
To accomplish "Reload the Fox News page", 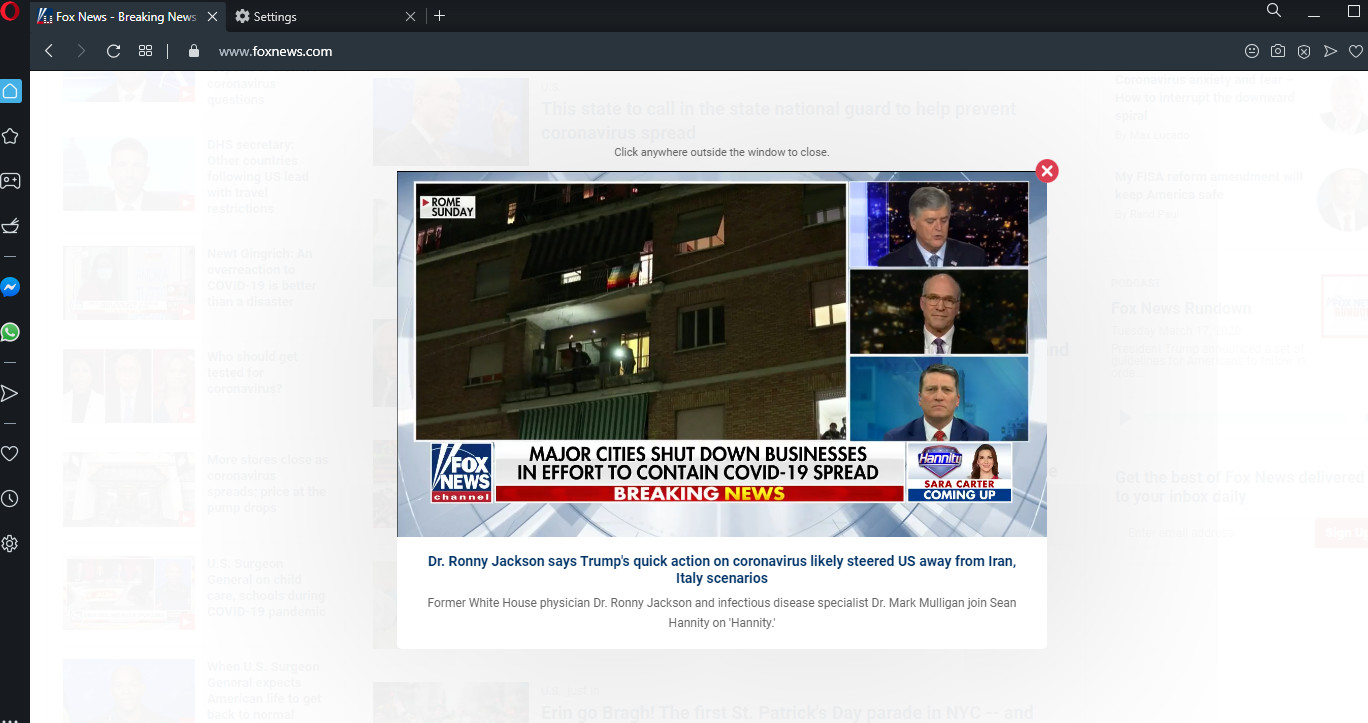I will tap(113, 51).
